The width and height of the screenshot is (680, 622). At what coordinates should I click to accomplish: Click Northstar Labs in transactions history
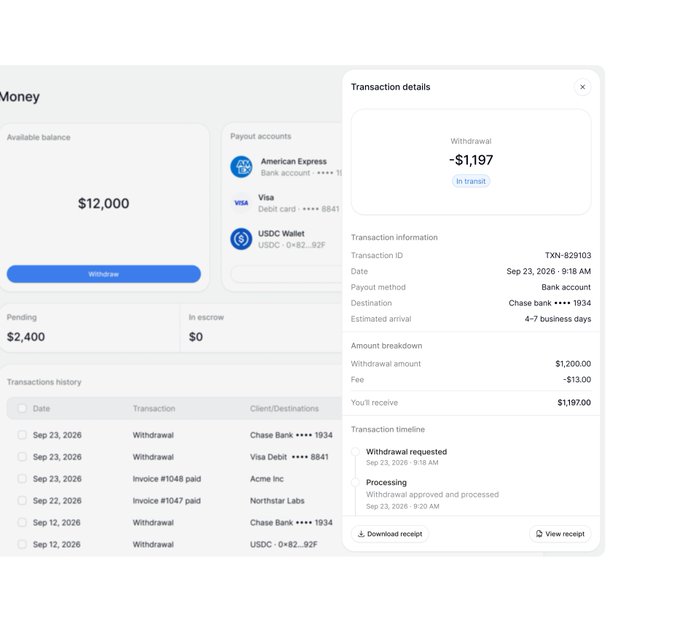click(x=277, y=501)
